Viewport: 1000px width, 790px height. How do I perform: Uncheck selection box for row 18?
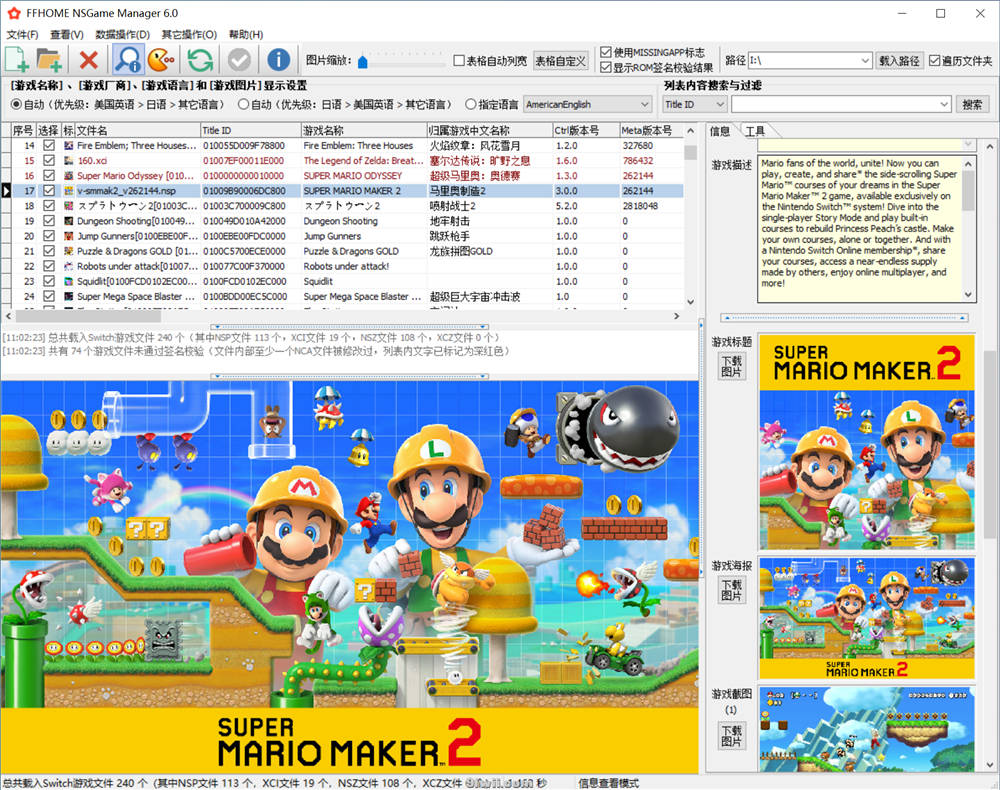click(49, 206)
